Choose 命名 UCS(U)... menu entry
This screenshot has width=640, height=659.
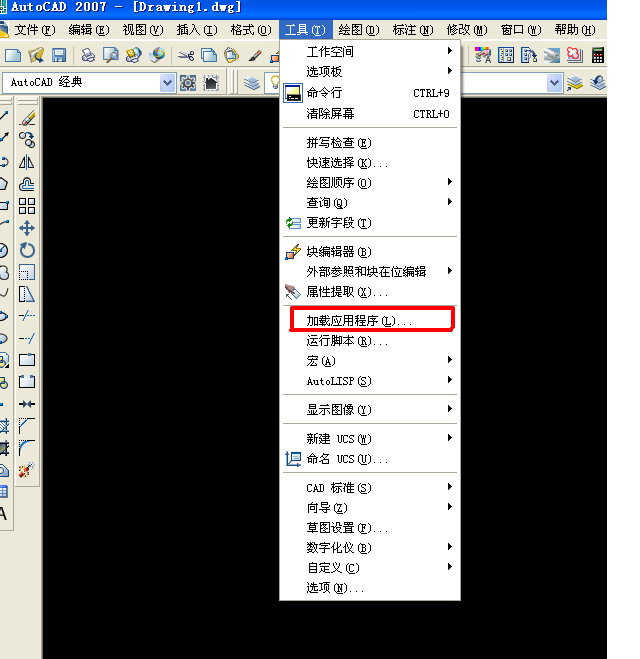370,459
